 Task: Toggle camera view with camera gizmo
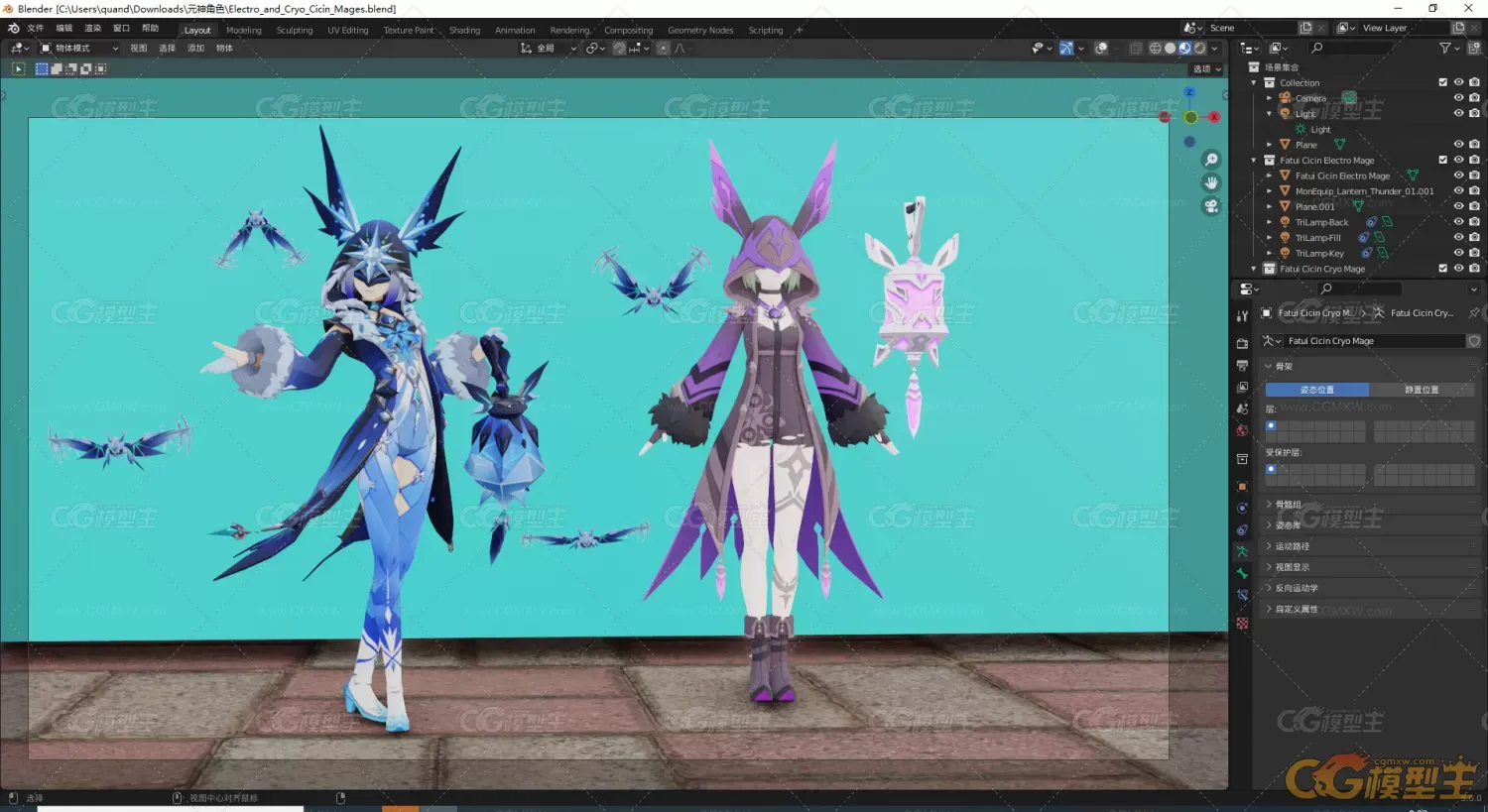[x=1211, y=206]
